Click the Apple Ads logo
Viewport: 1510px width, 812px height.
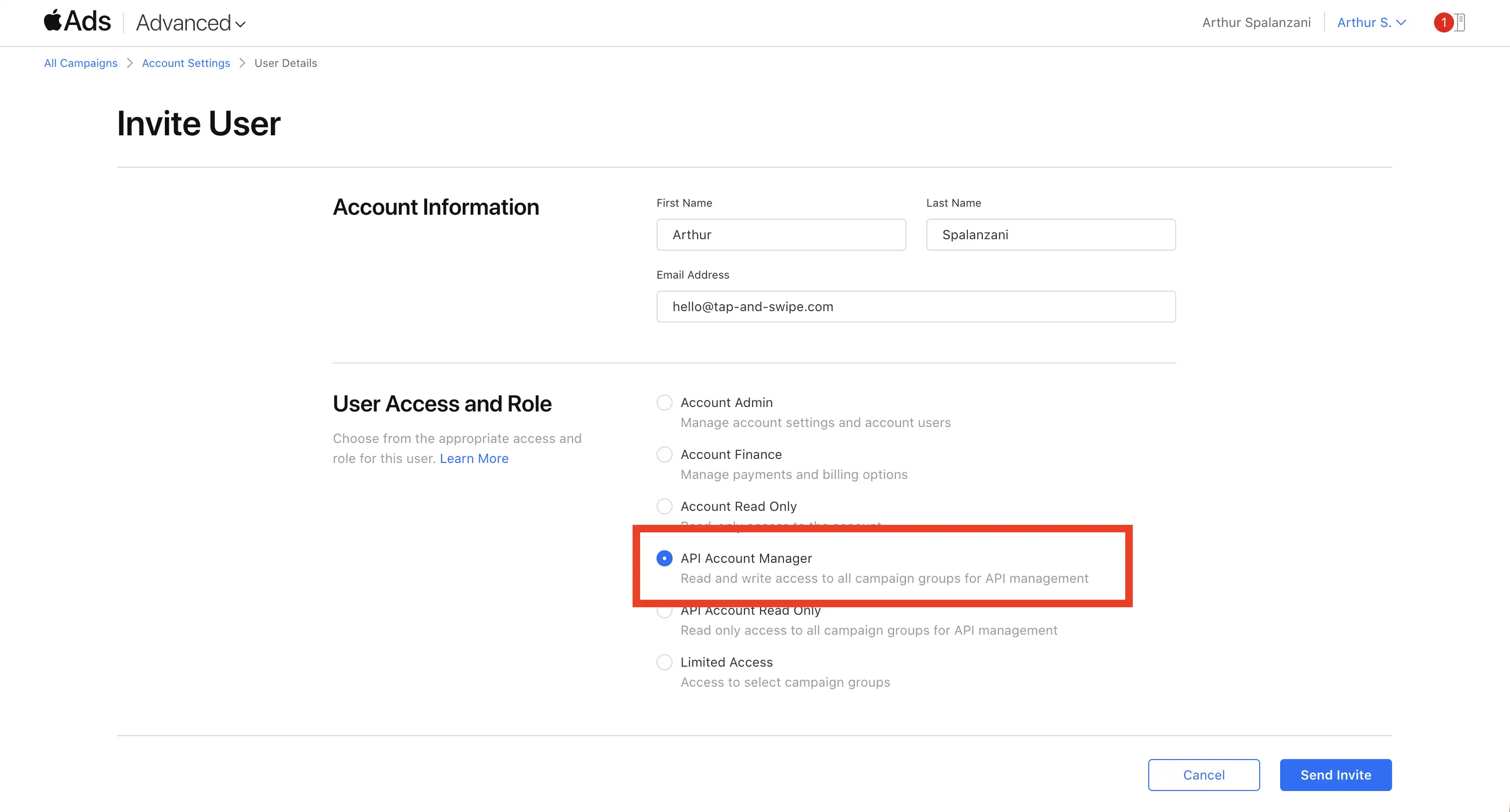(x=77, y=21)
